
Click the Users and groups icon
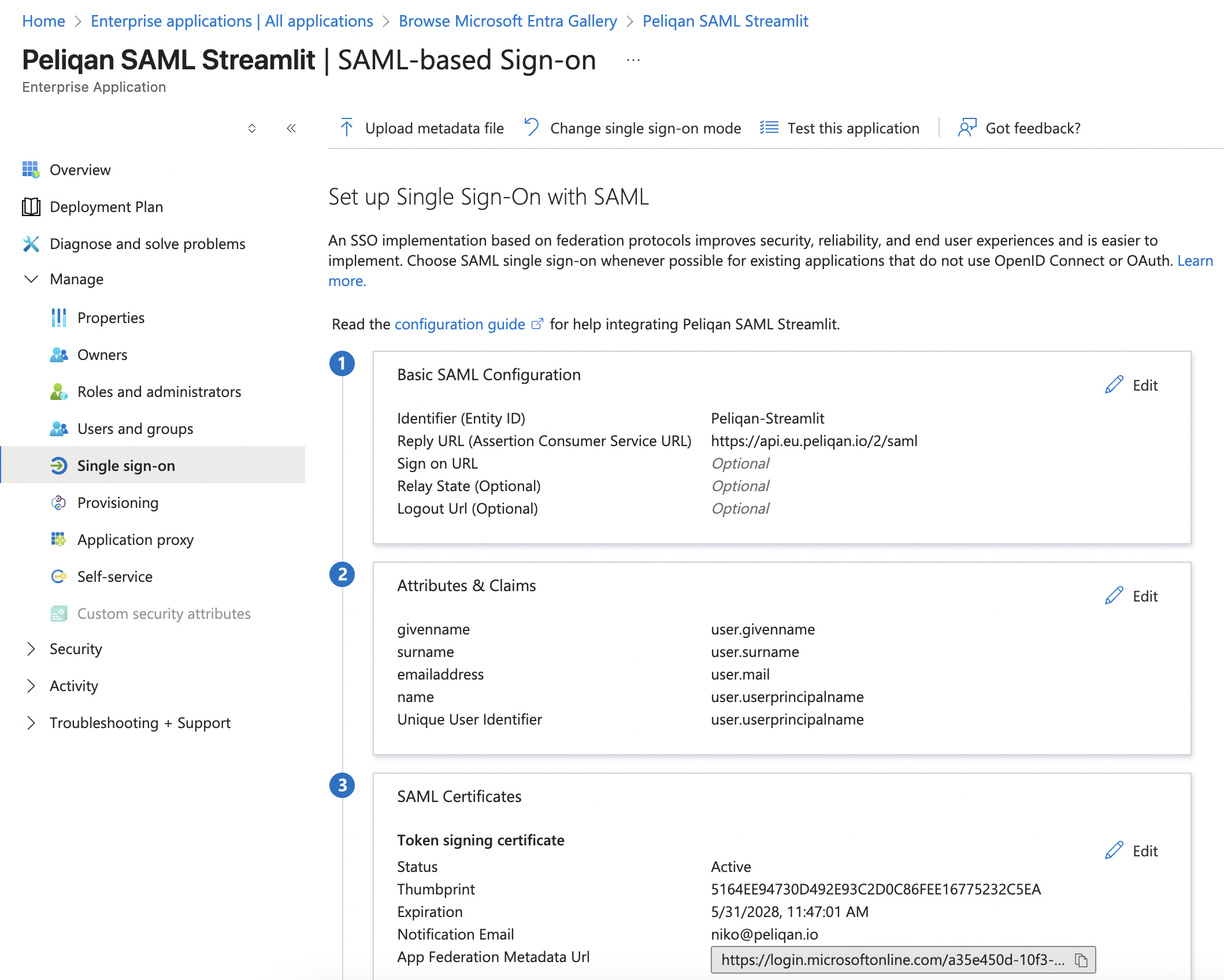click(x=58, y=429)
